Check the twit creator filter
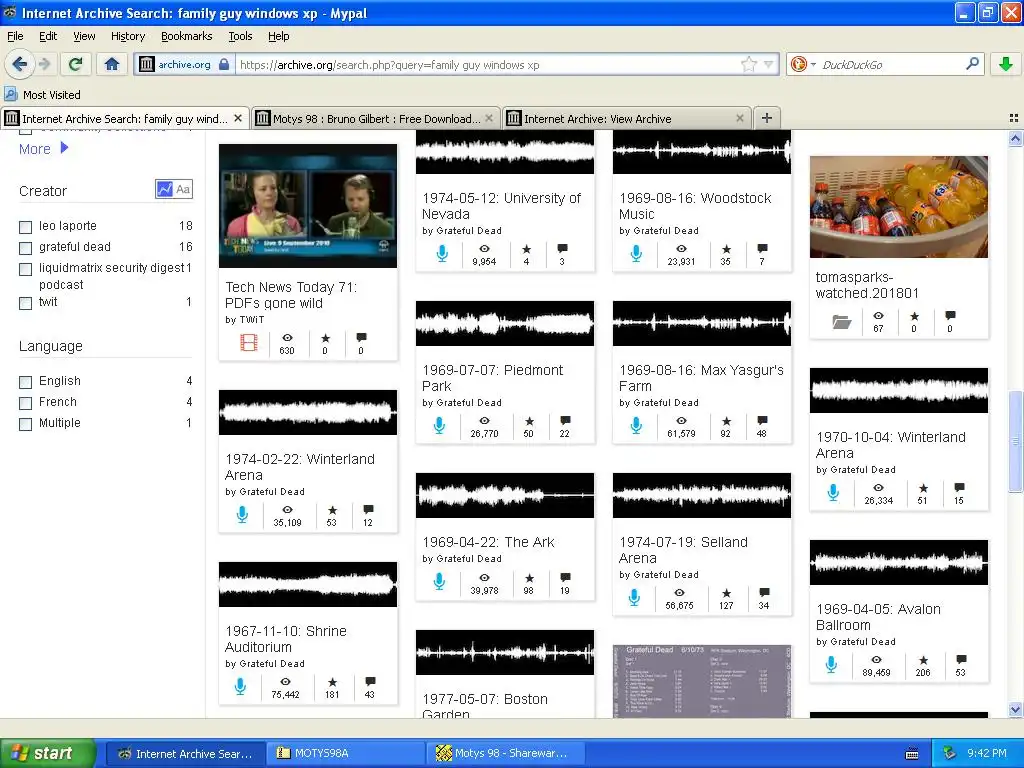 pos(25,303)
